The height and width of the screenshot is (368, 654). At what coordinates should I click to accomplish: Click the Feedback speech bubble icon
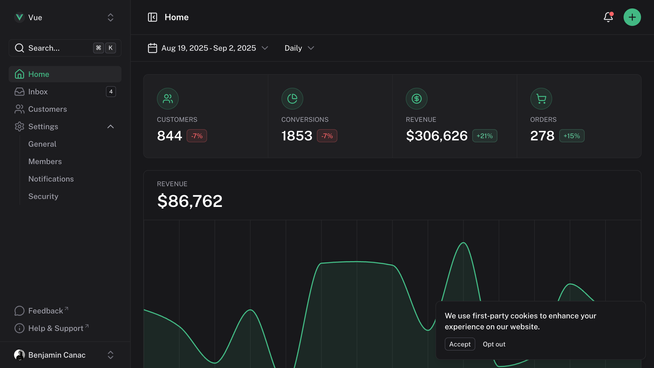[x=19, y=311]
